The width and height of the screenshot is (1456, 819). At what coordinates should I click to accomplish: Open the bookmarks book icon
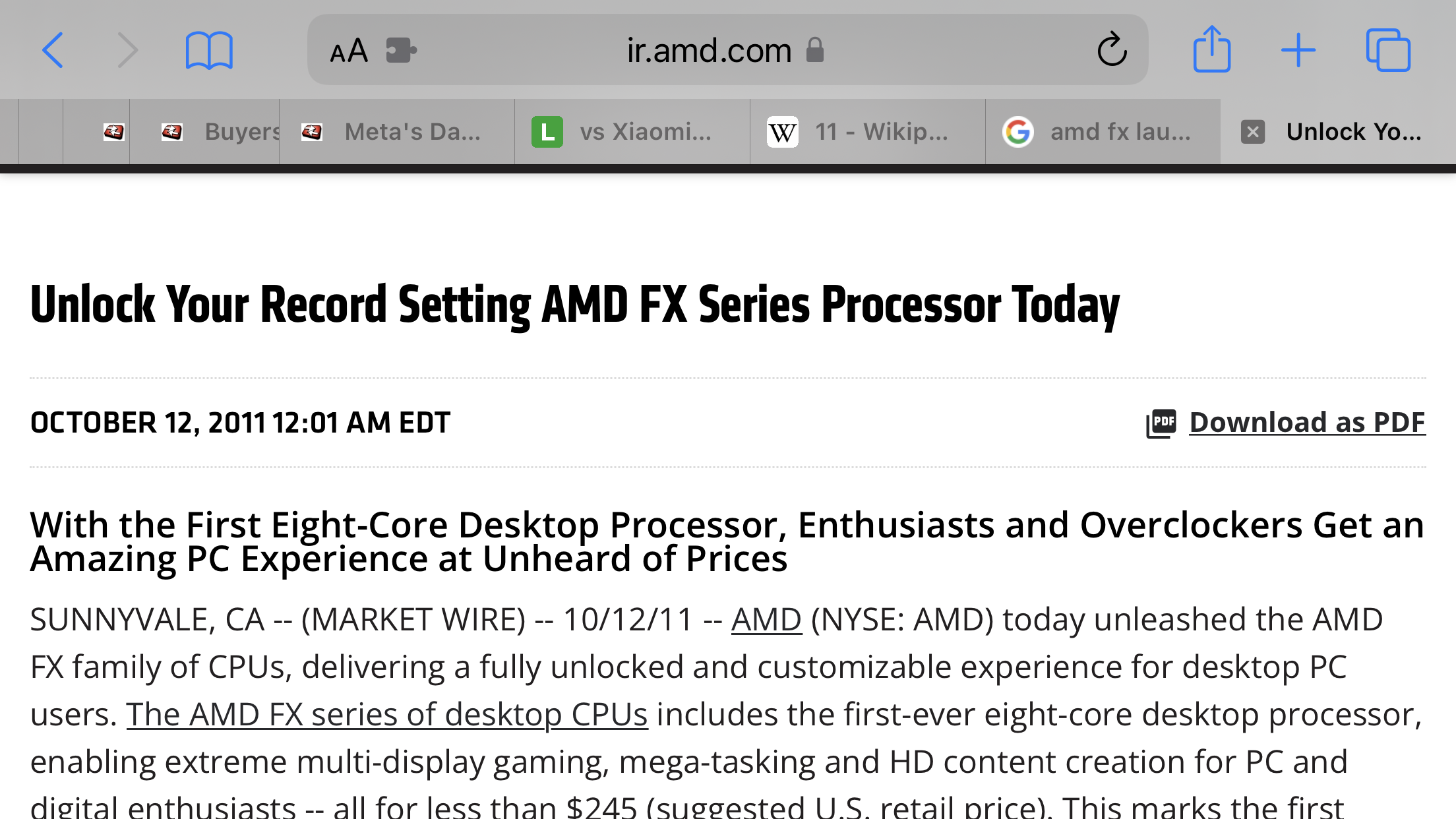pyautogui.click(x=209, y=50)
